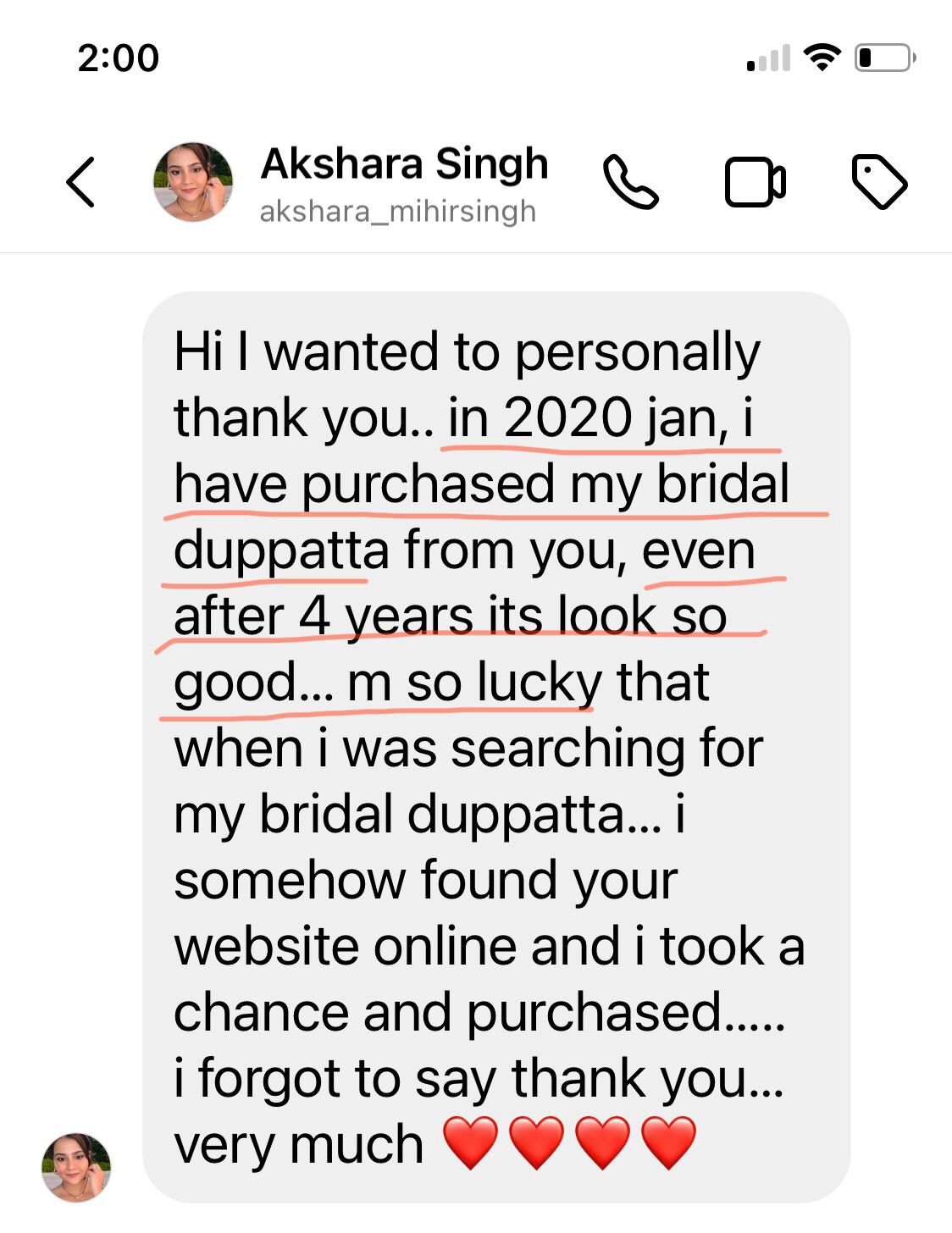Open Akshara Singh's header profile picture
Viewport: 952px width, 1233px height.
[193, 182]
